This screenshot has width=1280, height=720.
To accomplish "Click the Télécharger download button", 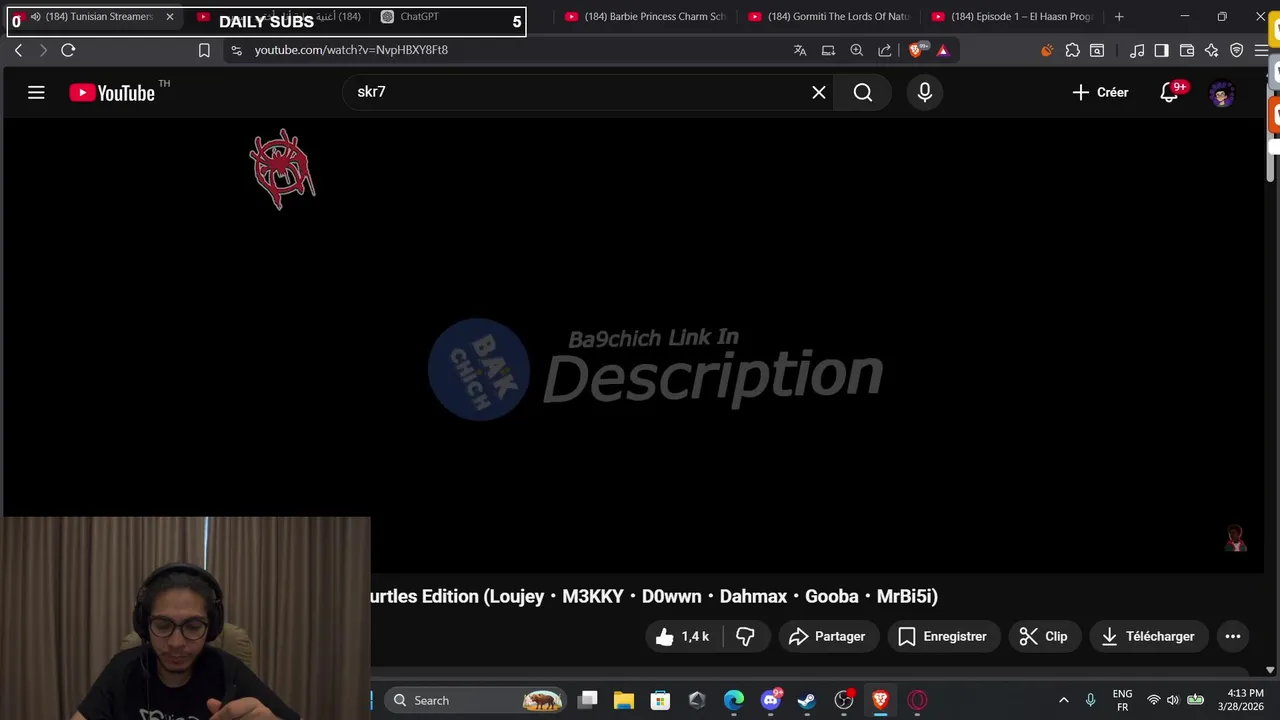I will click(x=1149, y=636).
